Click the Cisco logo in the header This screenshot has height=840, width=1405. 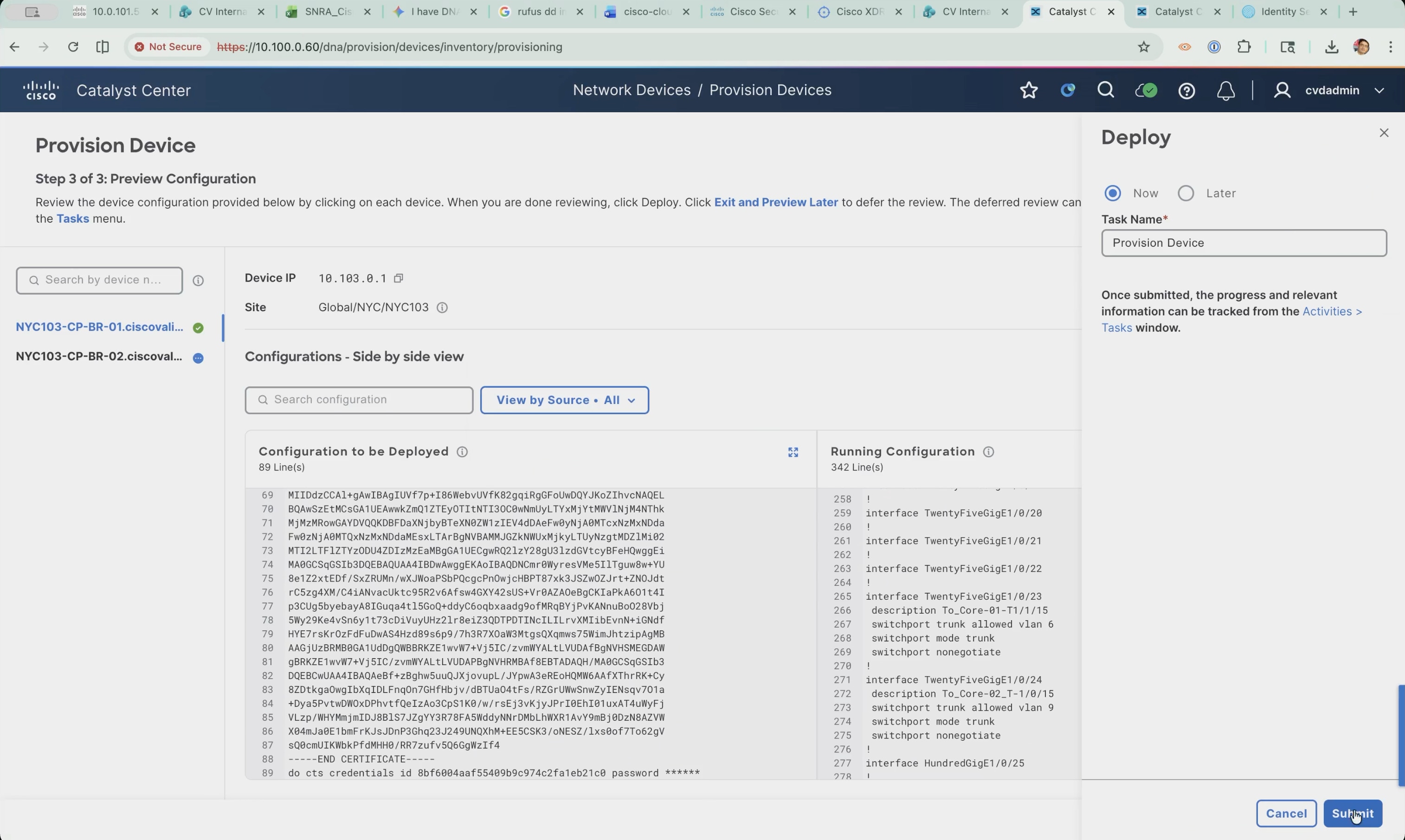pyautogui.click(x=41, y=90)
